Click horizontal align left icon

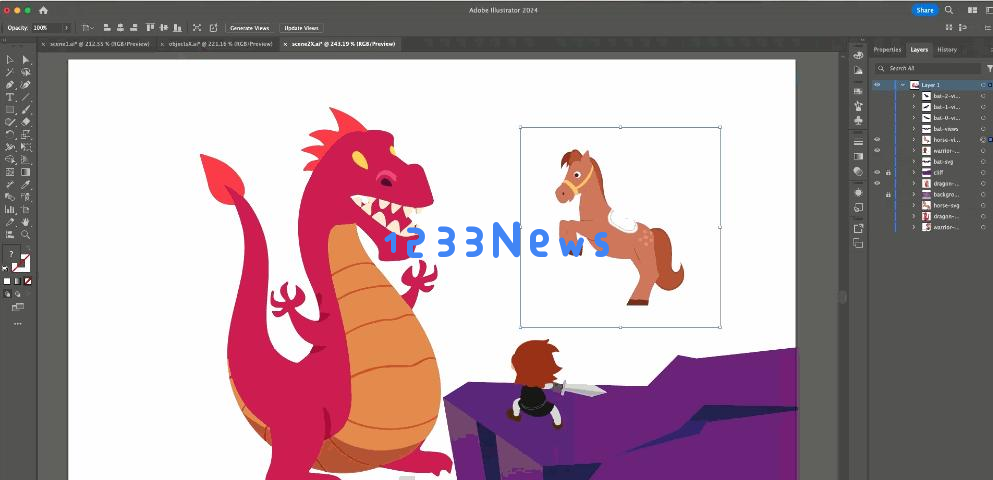point(107,28)
